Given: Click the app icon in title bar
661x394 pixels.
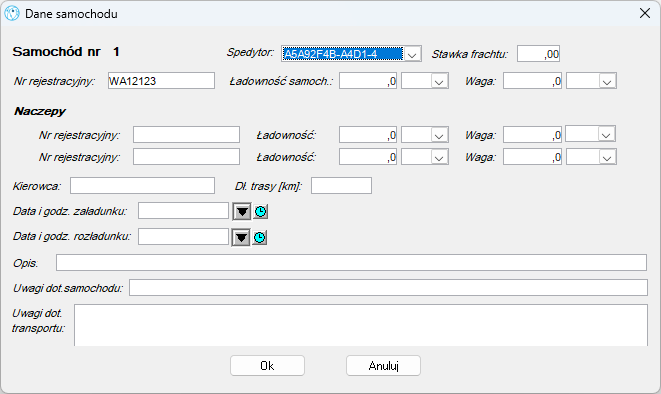Looking at the screenshot, I should 12,13.
